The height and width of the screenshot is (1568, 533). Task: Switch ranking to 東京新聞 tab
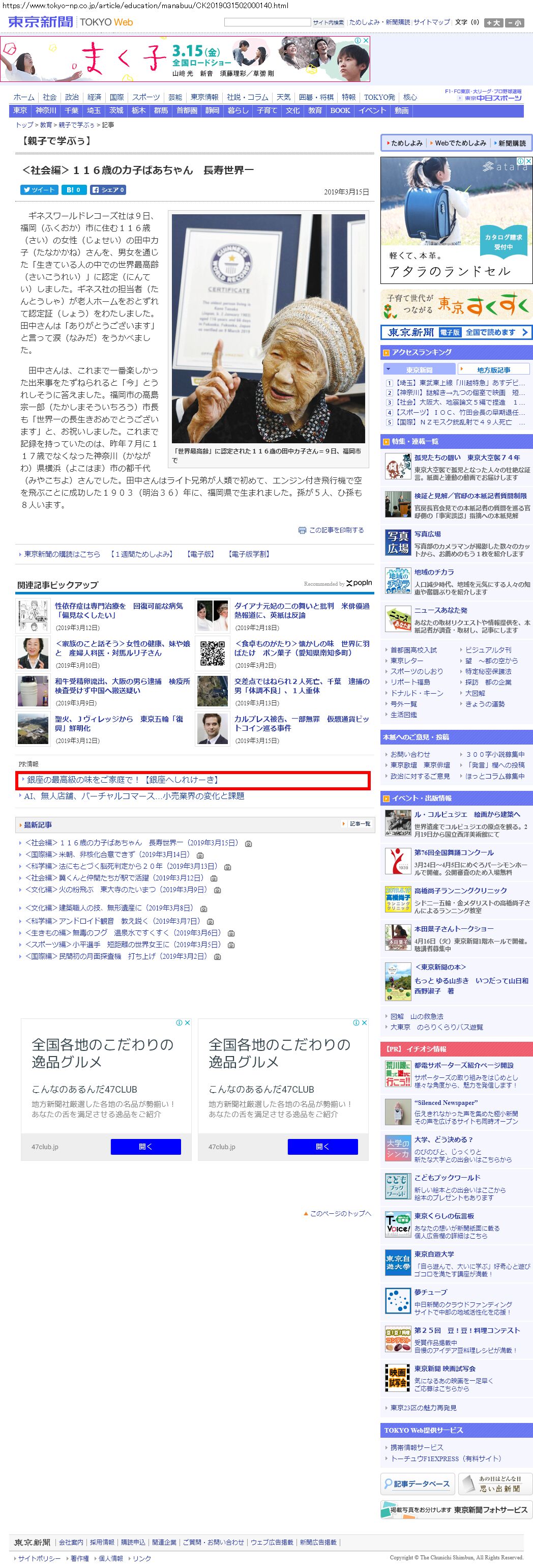point(419,369)
